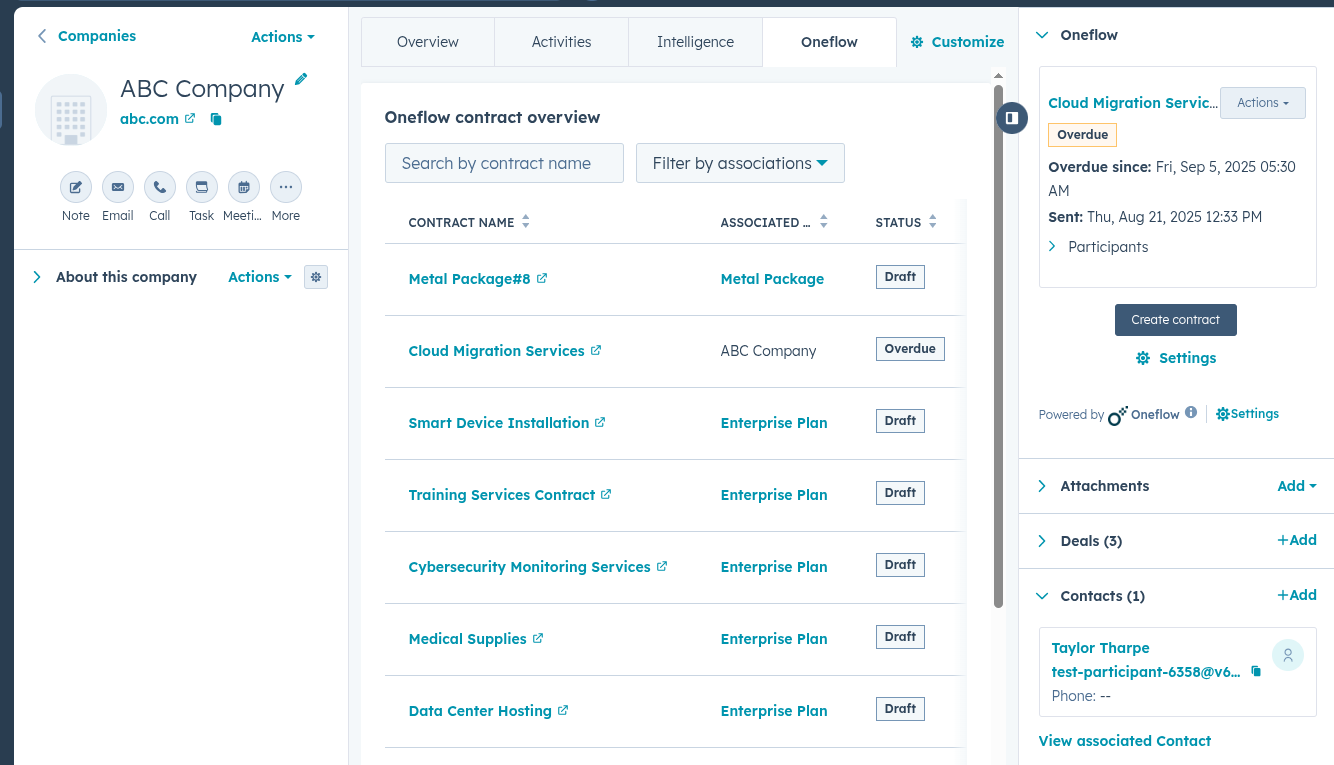Screen dimensions: 1334x765
Task: Open abc.com external link icon
Action: tap(190, 118)
